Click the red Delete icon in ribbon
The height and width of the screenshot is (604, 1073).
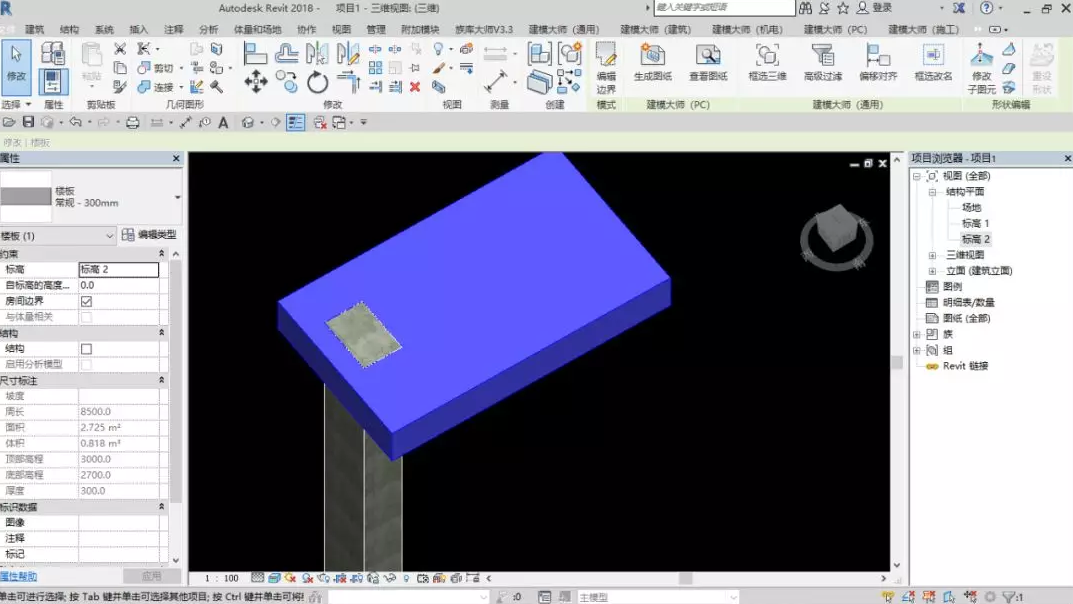(417, 88)
